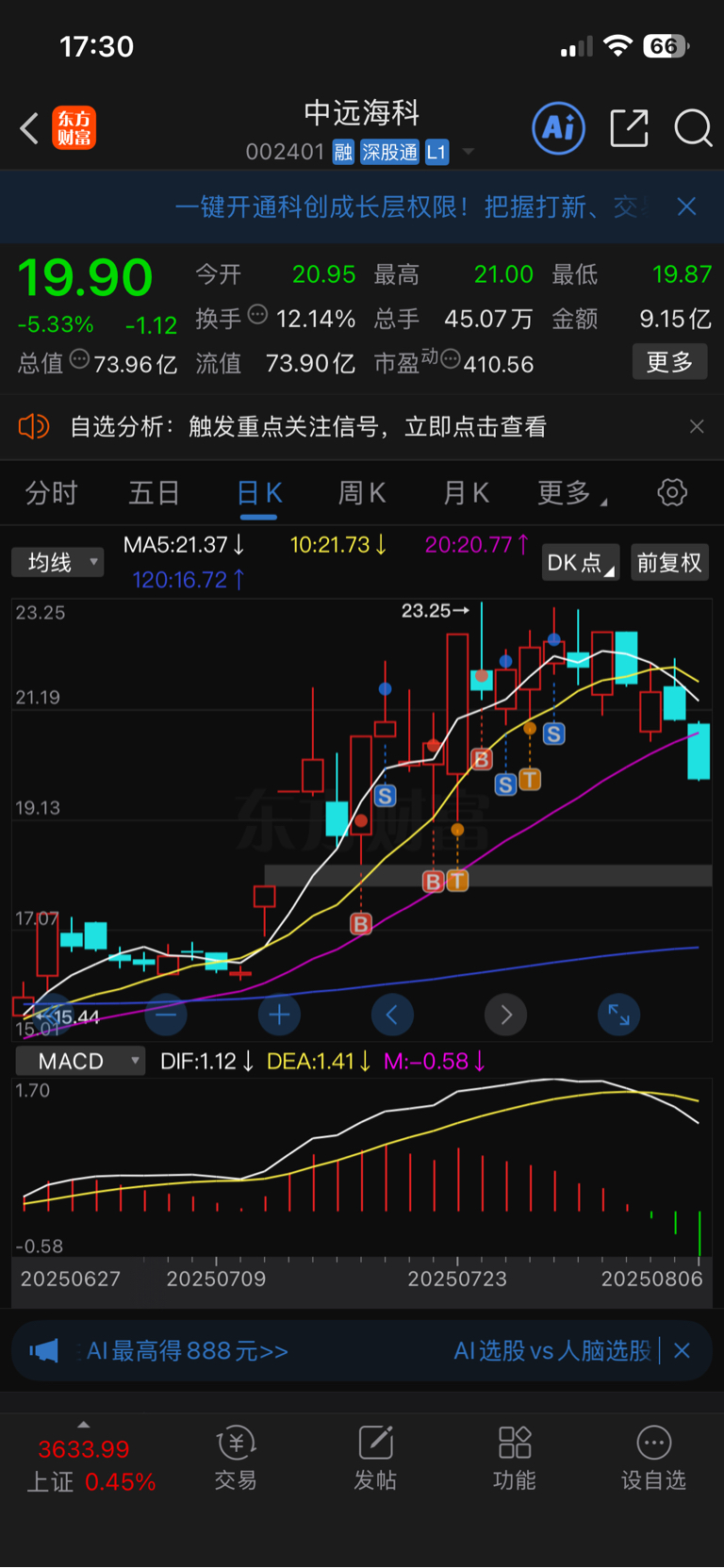Tap the 融 margin badge

click(x=343, y=152)
